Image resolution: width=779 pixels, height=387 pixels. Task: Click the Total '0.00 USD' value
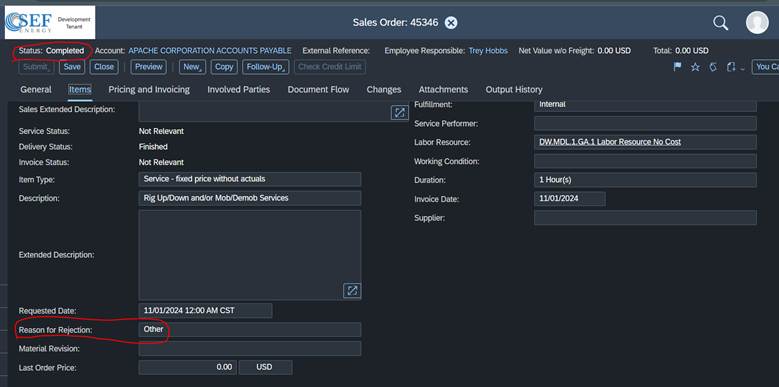tap(692, 51)
